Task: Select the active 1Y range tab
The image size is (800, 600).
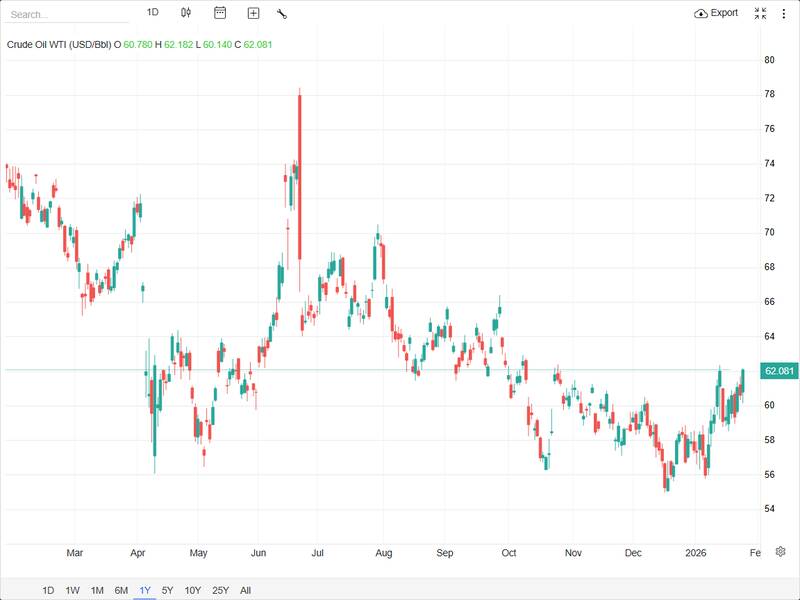Action: [x=145, y=590]
